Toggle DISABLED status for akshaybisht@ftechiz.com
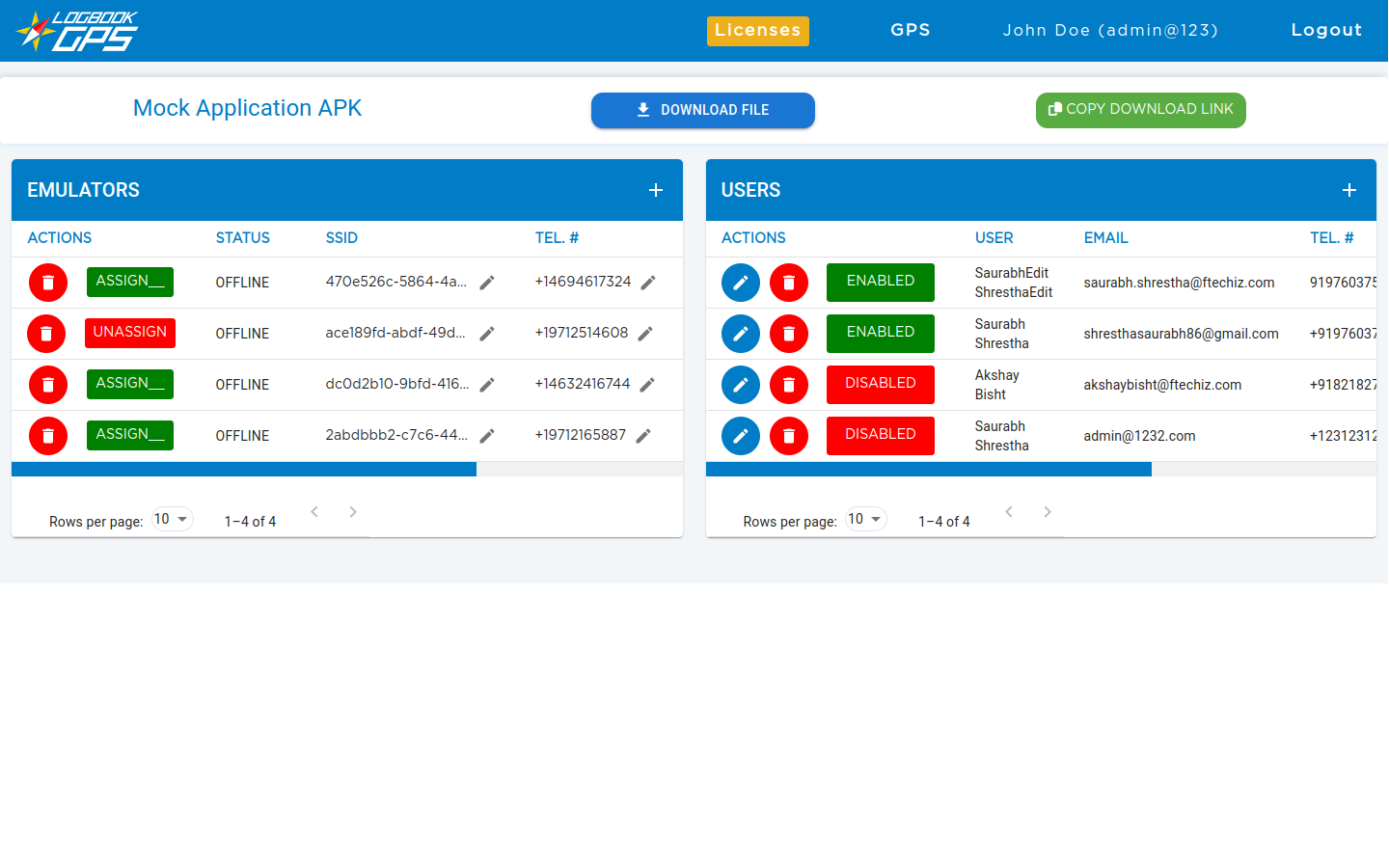The width and height of the screenshot is (1389, 868). click(x=880, y=385)
